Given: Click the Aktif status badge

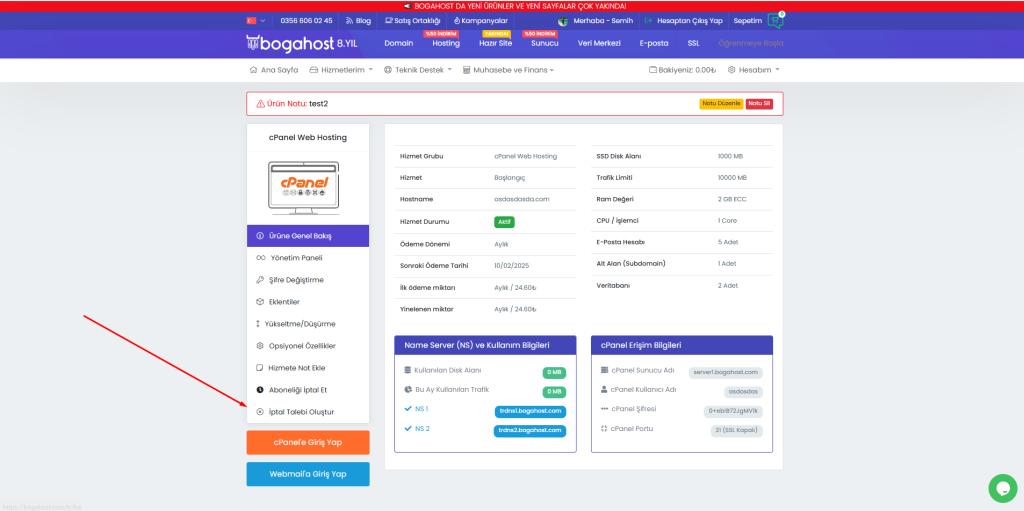Looking at the screenshot, I should (505, 222).
